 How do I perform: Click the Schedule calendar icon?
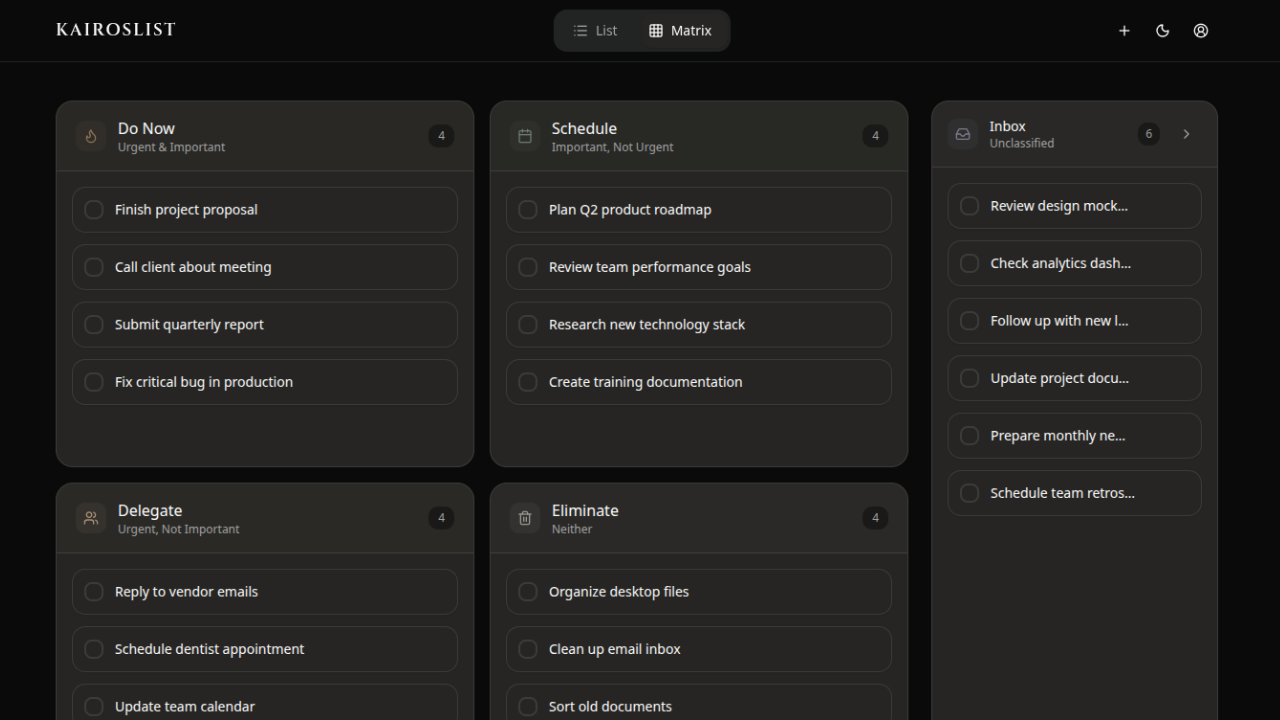[525, 136]
